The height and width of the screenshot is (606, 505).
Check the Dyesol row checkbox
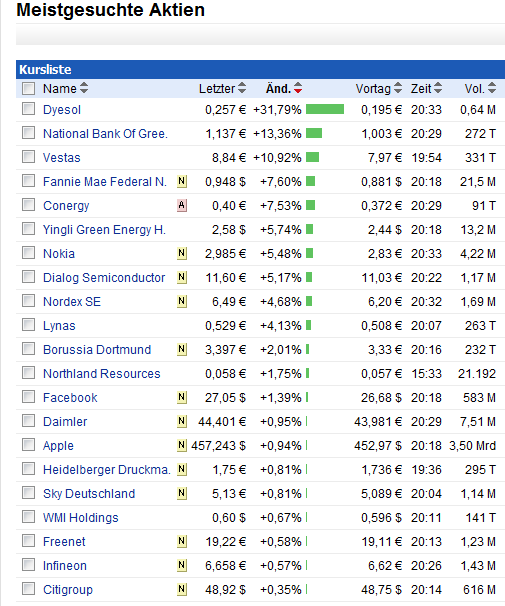[29, 109]
